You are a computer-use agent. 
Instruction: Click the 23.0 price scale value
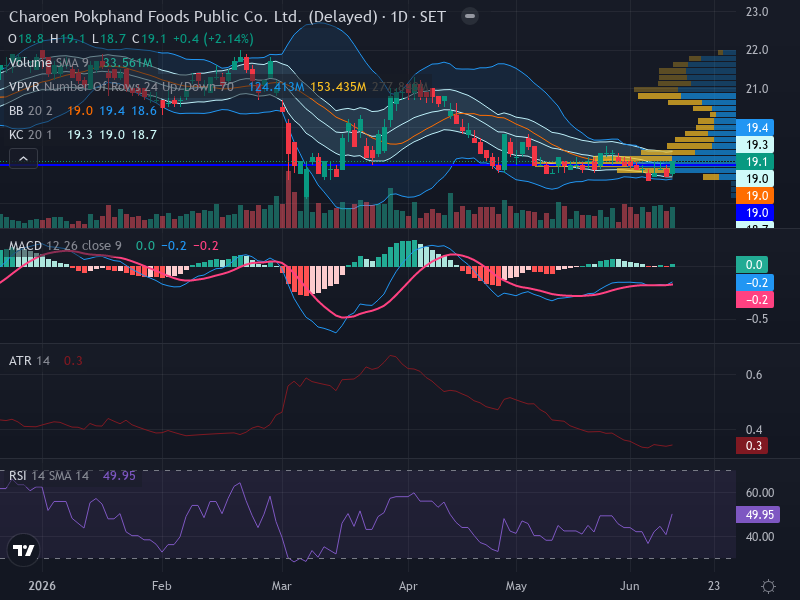757,12
